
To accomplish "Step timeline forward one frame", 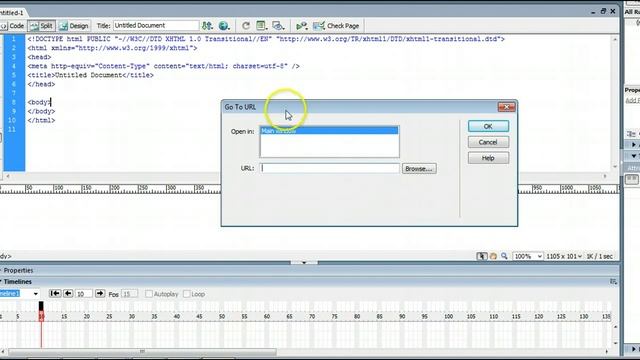I will [100, 293].
